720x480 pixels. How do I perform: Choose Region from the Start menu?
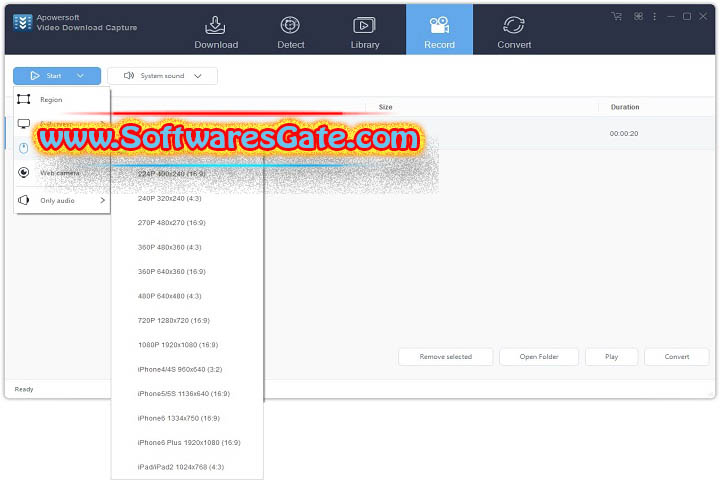62,99
